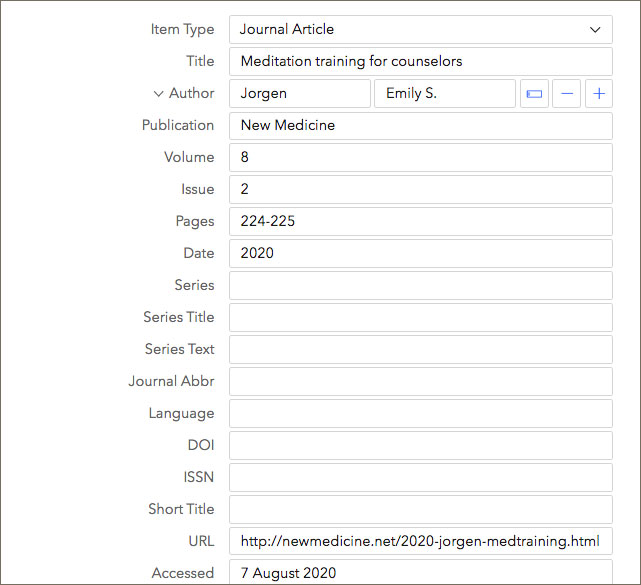This screenshot has width=641, height=585.
Task: Edit the Pages field 224-225
Action: click(x=420, y=221)
